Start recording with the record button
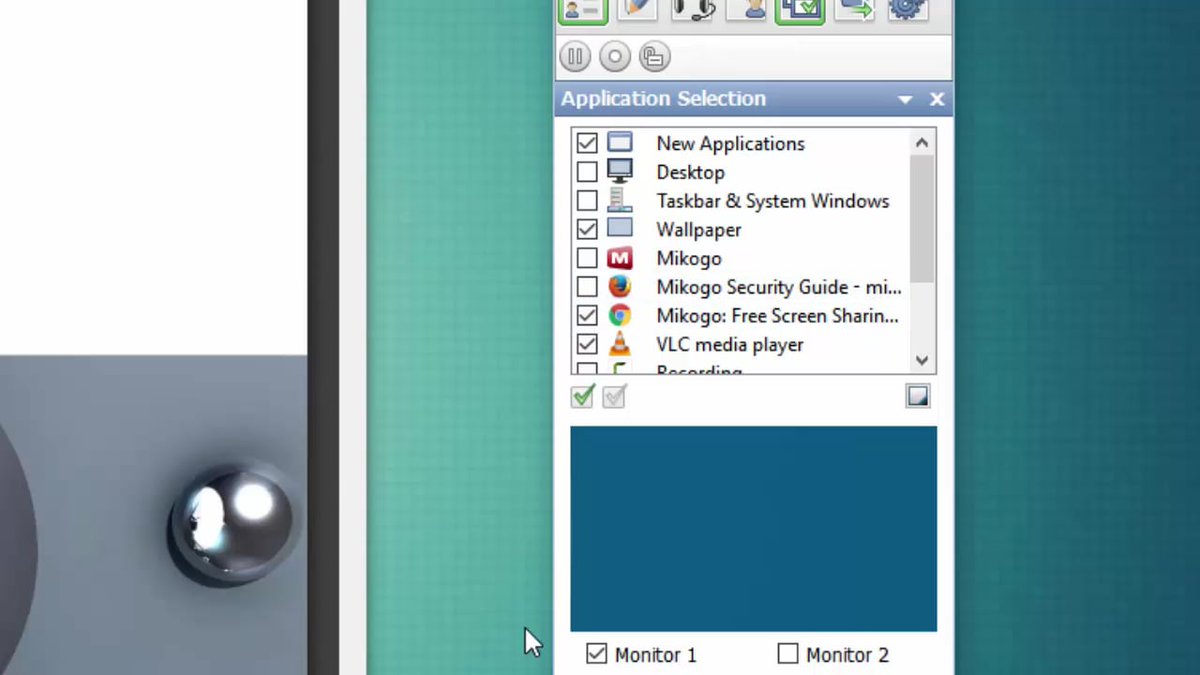The height and width of the screenshot is (675, 1200). pyautogui.click(x=615, y=57)
